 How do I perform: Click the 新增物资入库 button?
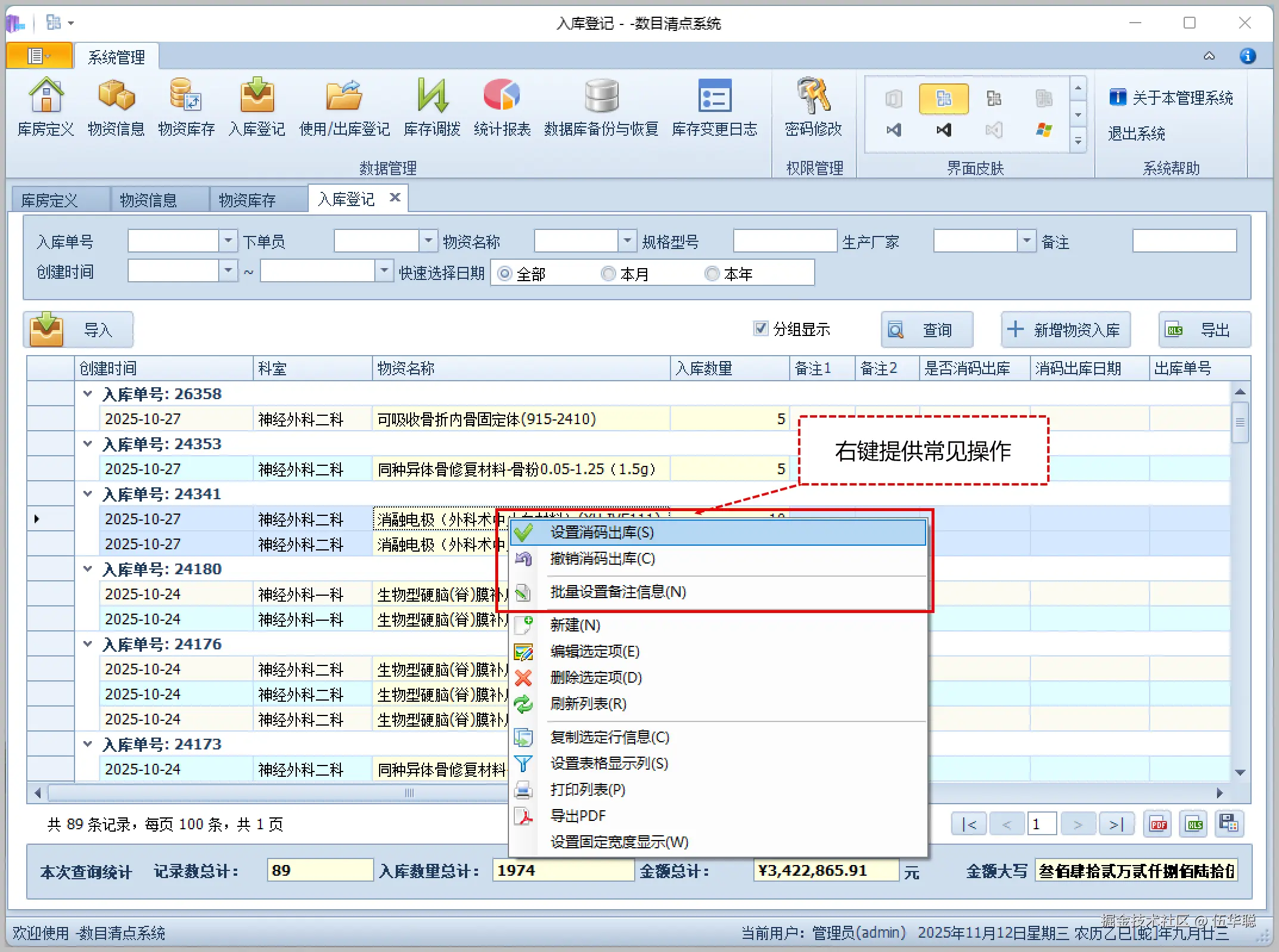point(1065,329)
